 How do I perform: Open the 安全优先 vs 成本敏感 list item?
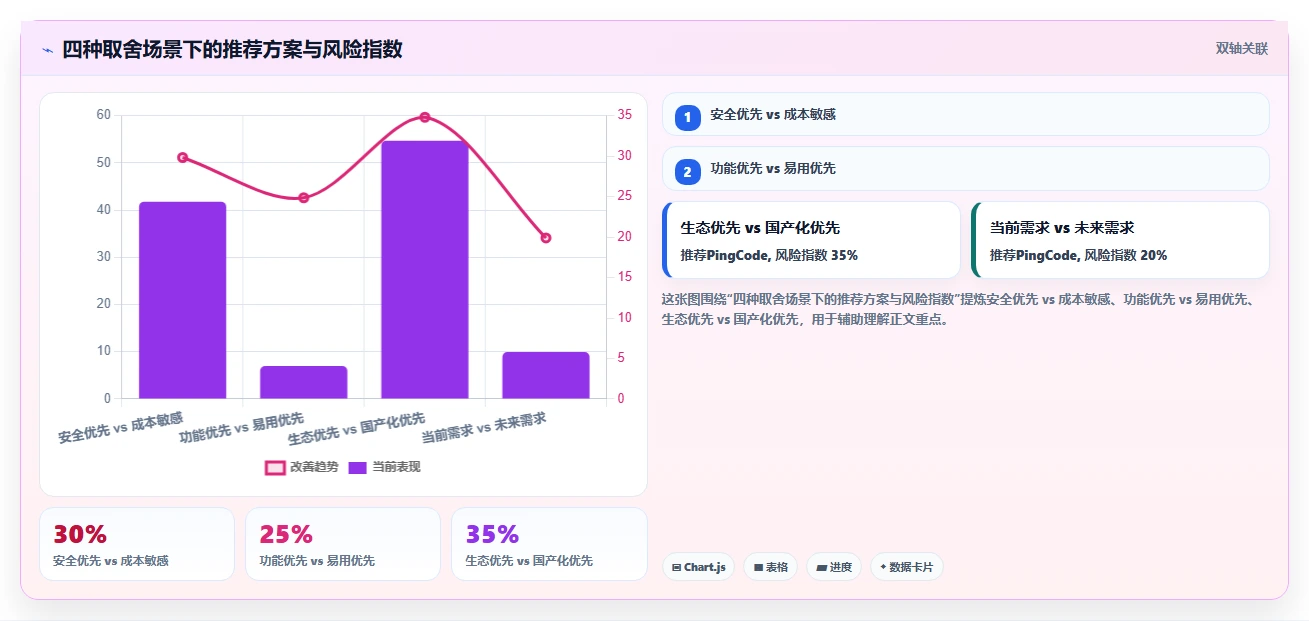pos(966,114)
